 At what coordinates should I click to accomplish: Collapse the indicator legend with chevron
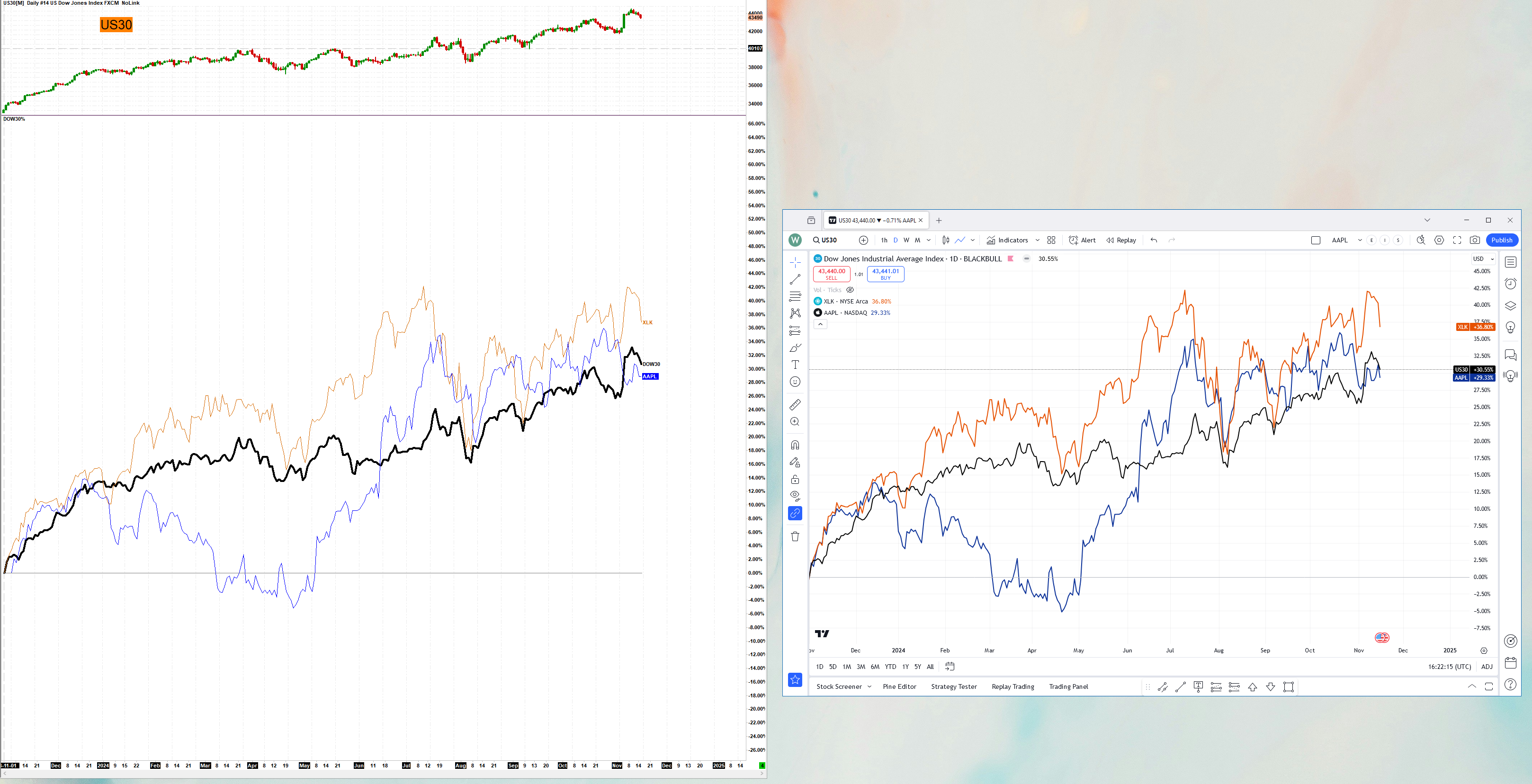pyautogui.click(x=820, y=324)
